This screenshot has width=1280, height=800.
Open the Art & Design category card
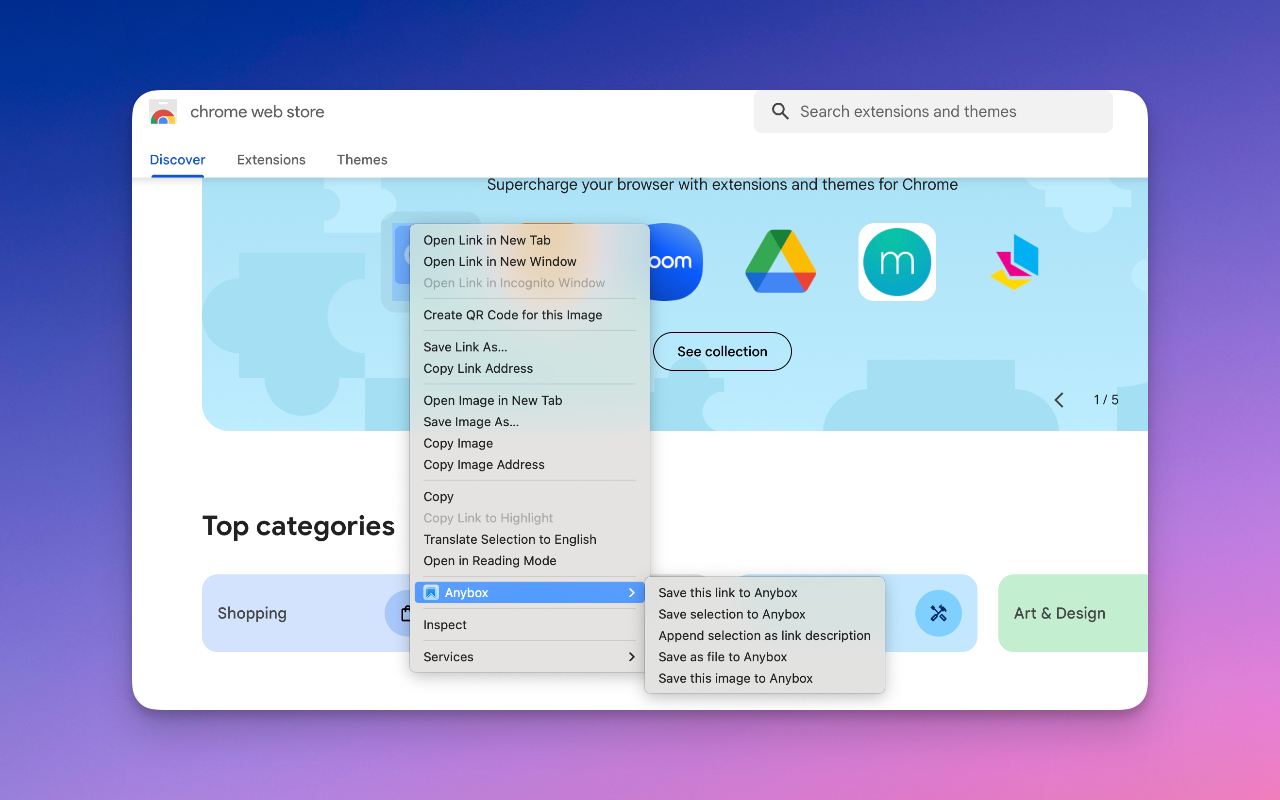click(x=1073, y=613)
